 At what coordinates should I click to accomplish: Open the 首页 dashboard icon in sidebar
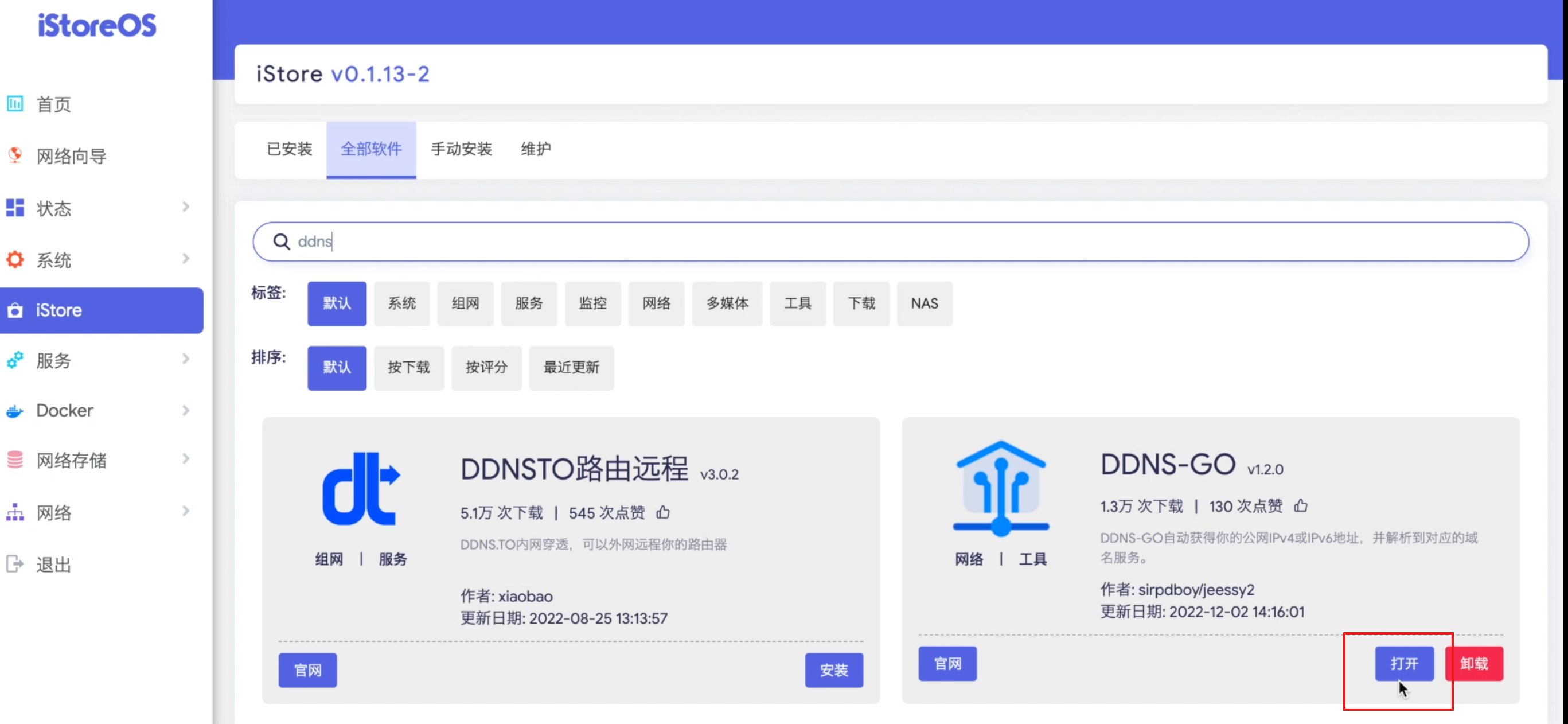[x=15, y=103]
